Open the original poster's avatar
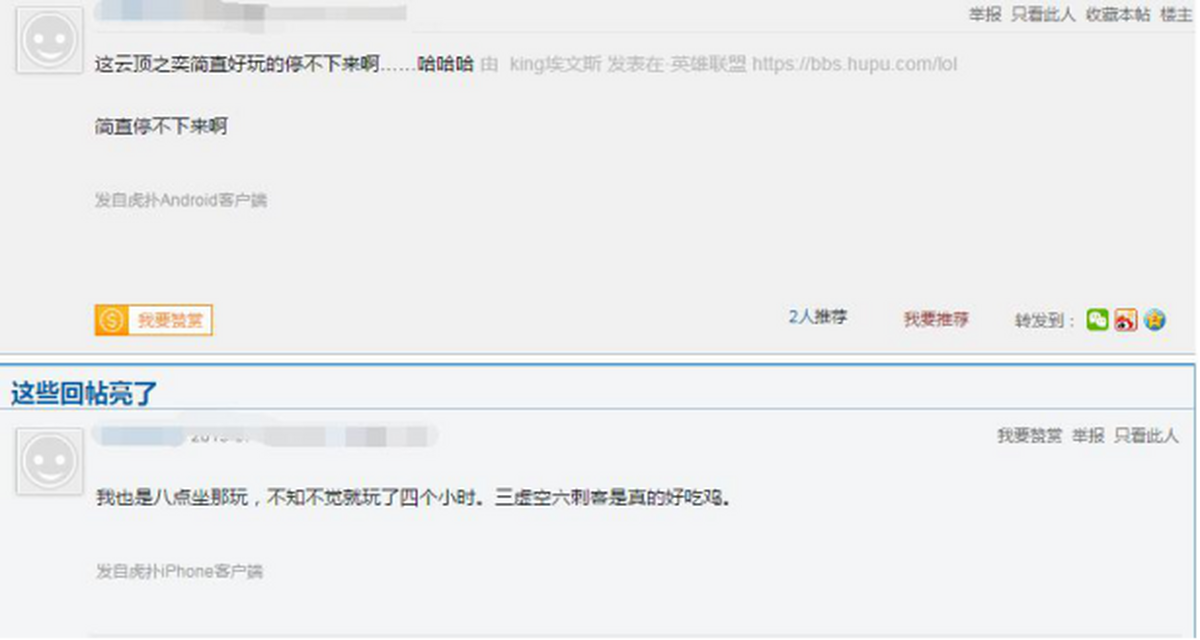1200x640 pixels. (50, 39)
